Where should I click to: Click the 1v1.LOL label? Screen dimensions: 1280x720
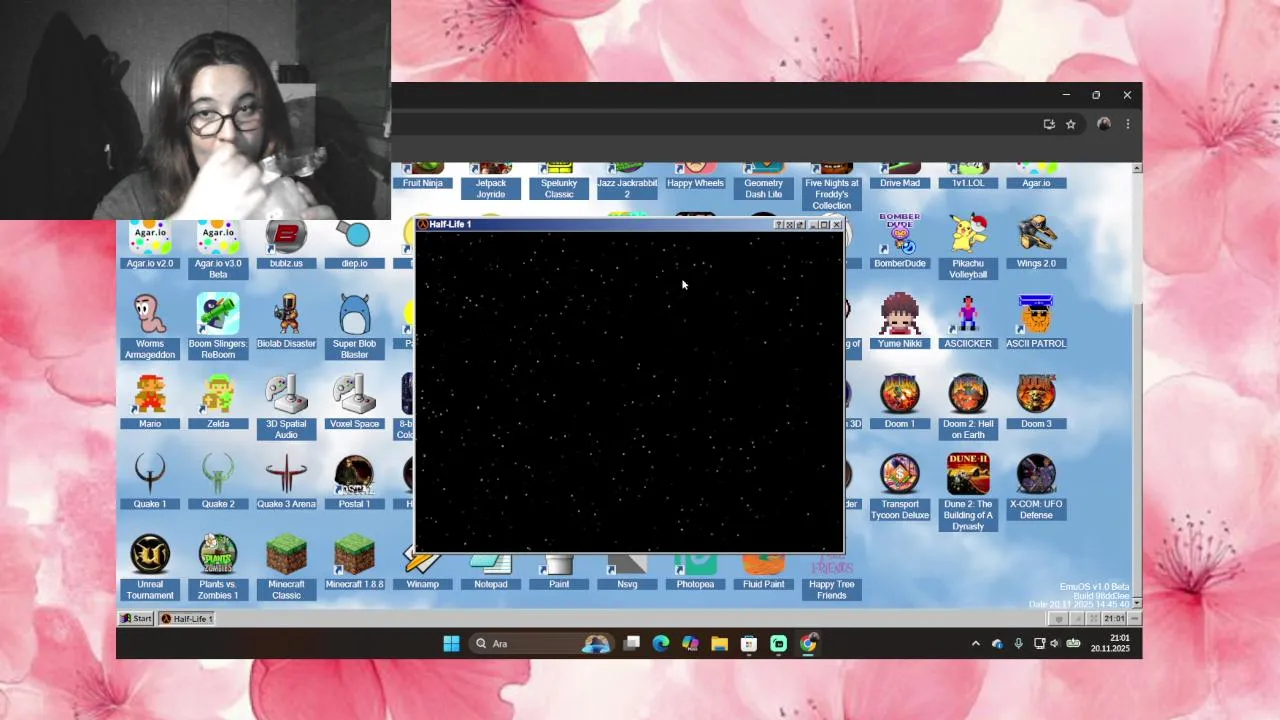click(968, 183)
